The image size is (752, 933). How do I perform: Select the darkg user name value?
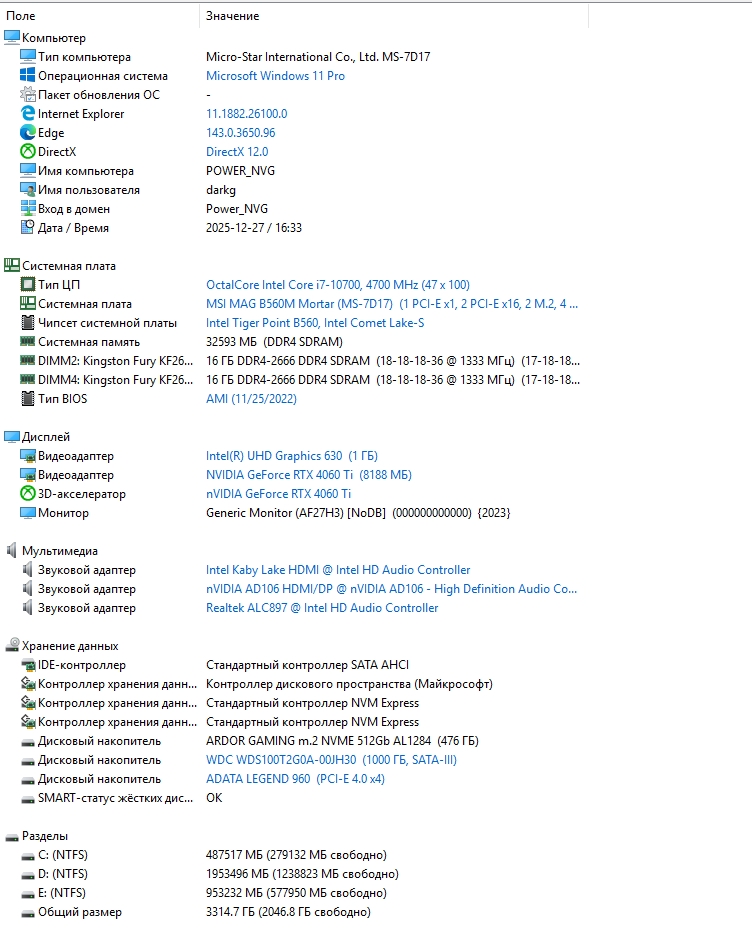point(221,190)
